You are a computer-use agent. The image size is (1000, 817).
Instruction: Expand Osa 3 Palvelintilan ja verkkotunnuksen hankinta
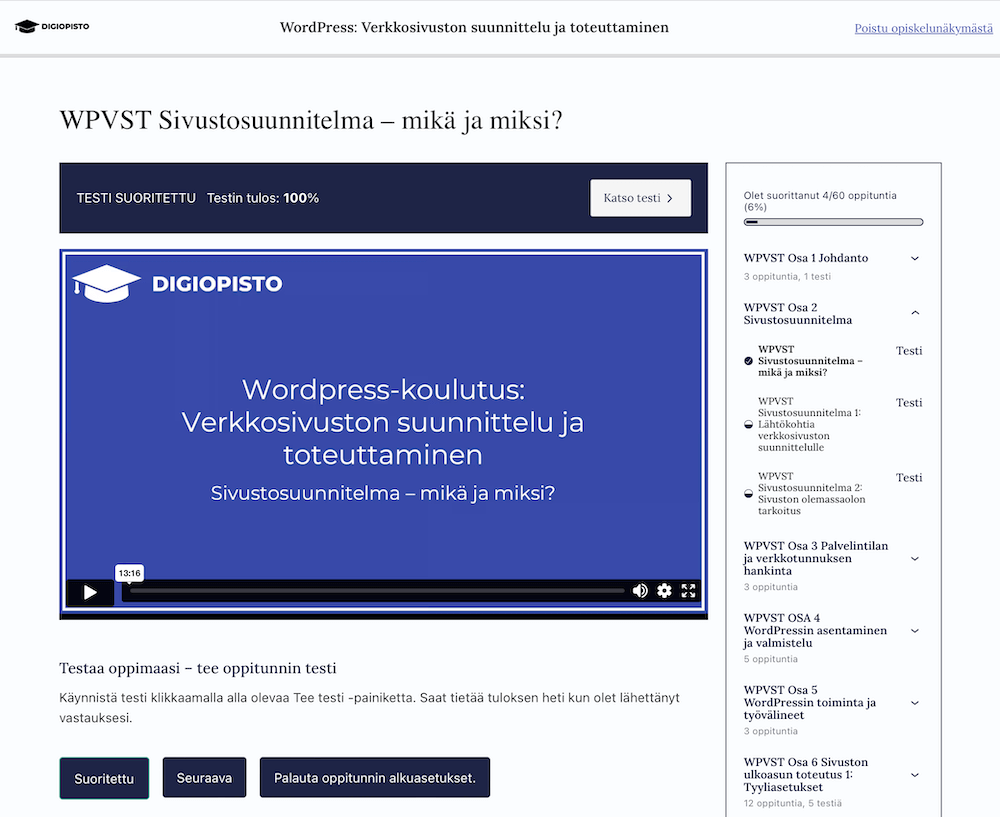pyautogui.click(x=915, y=559)
